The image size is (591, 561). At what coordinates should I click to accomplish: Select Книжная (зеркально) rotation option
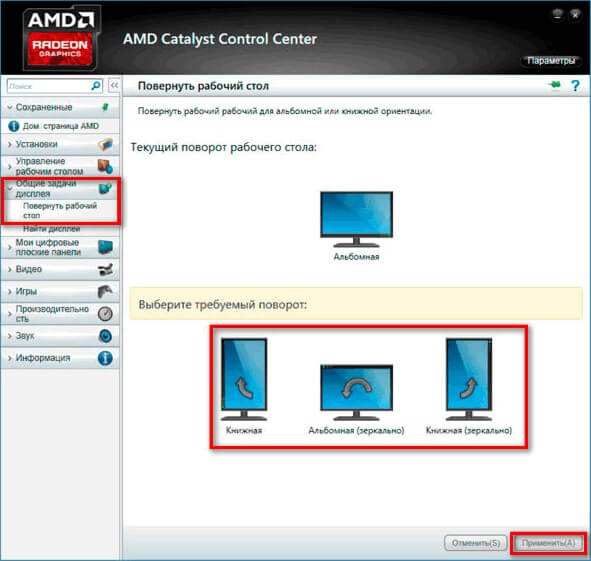(469, 386)
